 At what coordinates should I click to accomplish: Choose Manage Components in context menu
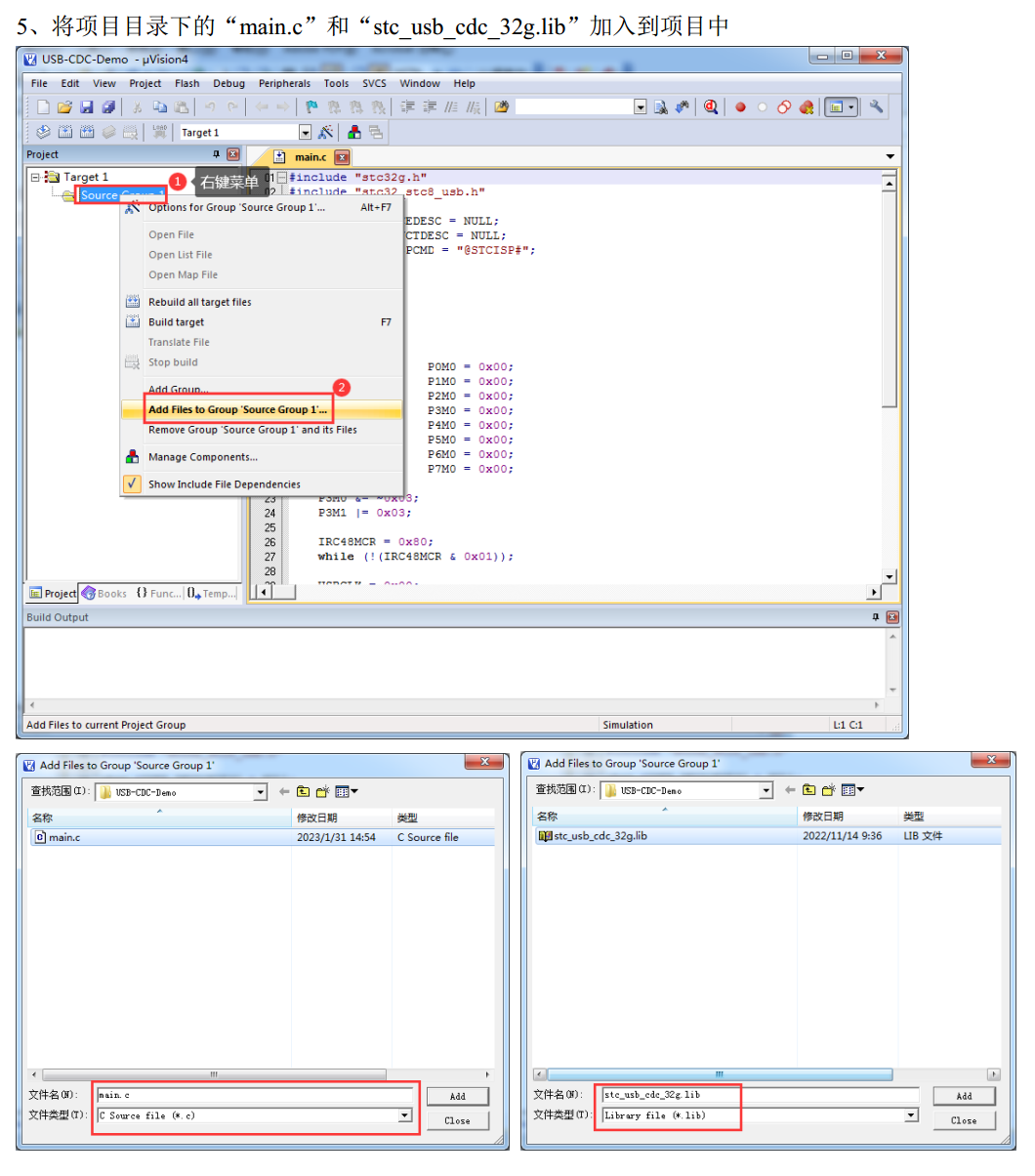click(203, 457)
